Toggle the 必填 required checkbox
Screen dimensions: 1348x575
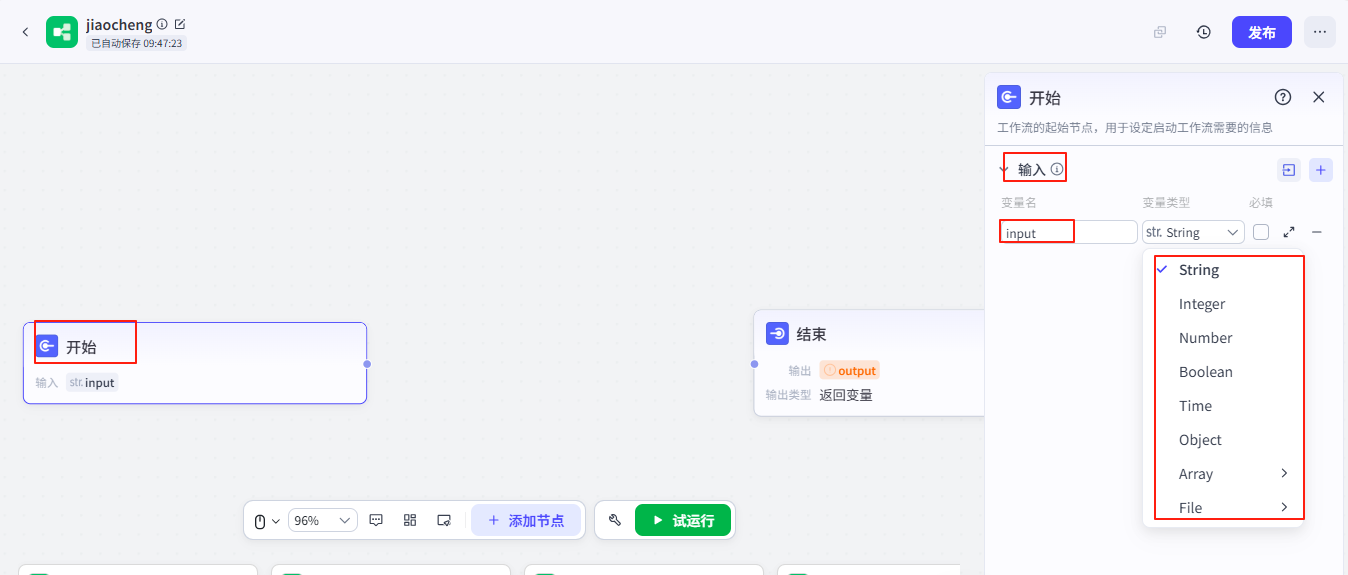(1261, 232)
